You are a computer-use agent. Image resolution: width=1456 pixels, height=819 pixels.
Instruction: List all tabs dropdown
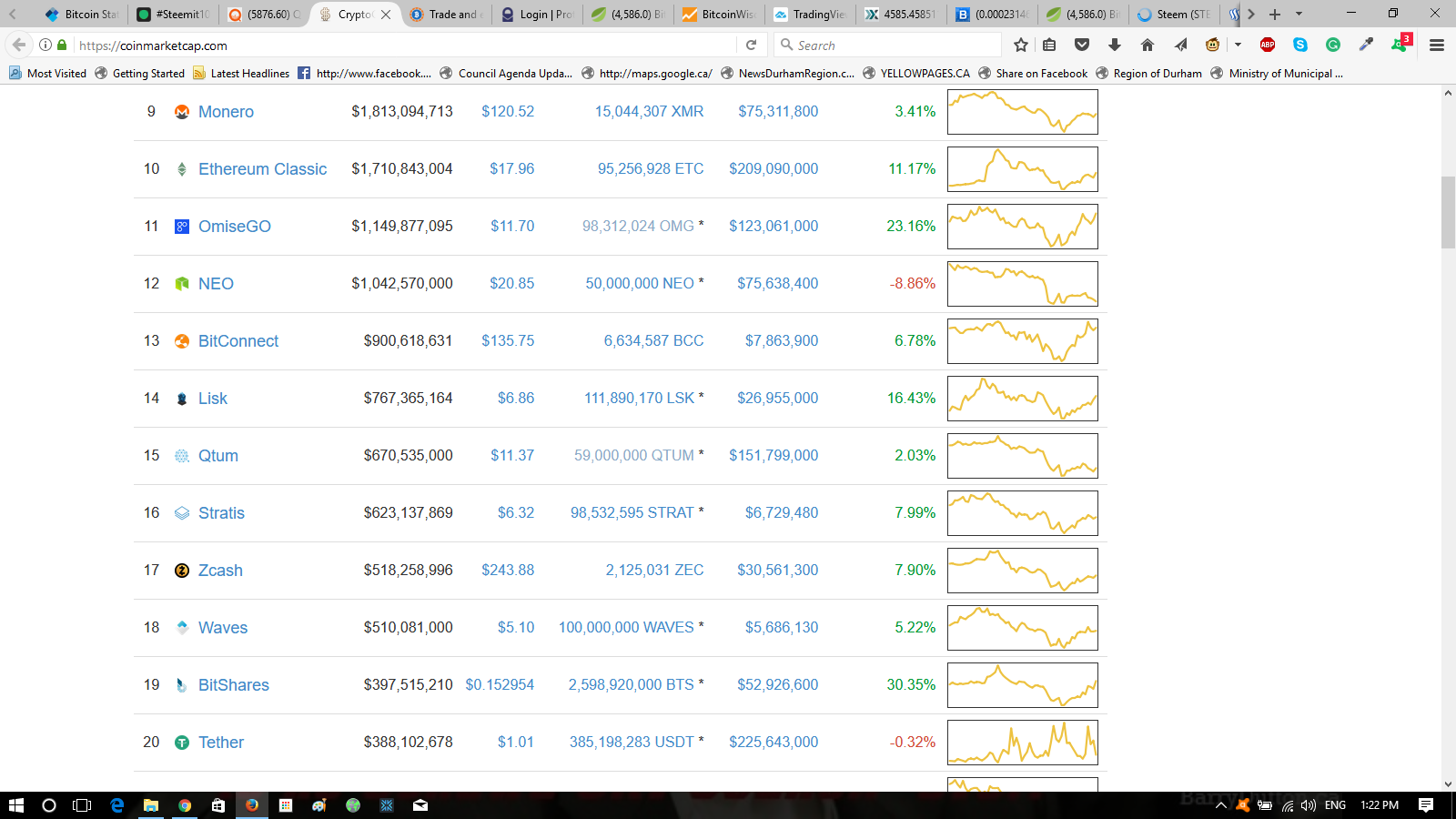[1299, 15]
